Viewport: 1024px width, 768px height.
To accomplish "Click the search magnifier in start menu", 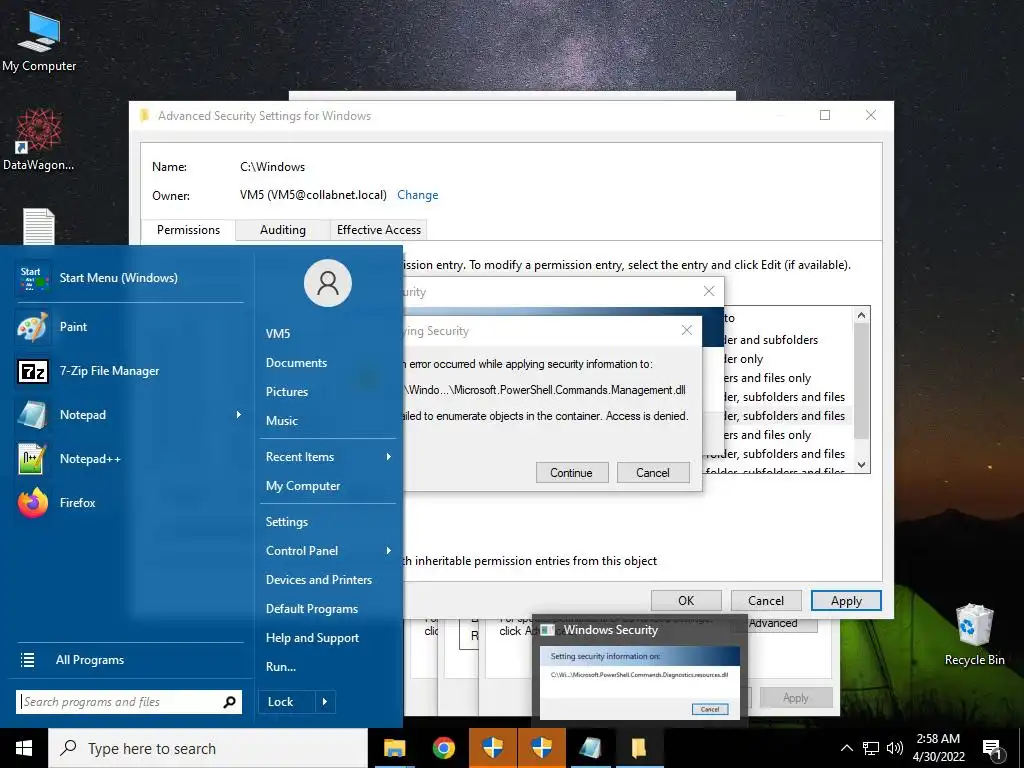I will pyautogui.click(x=229, y=702).
